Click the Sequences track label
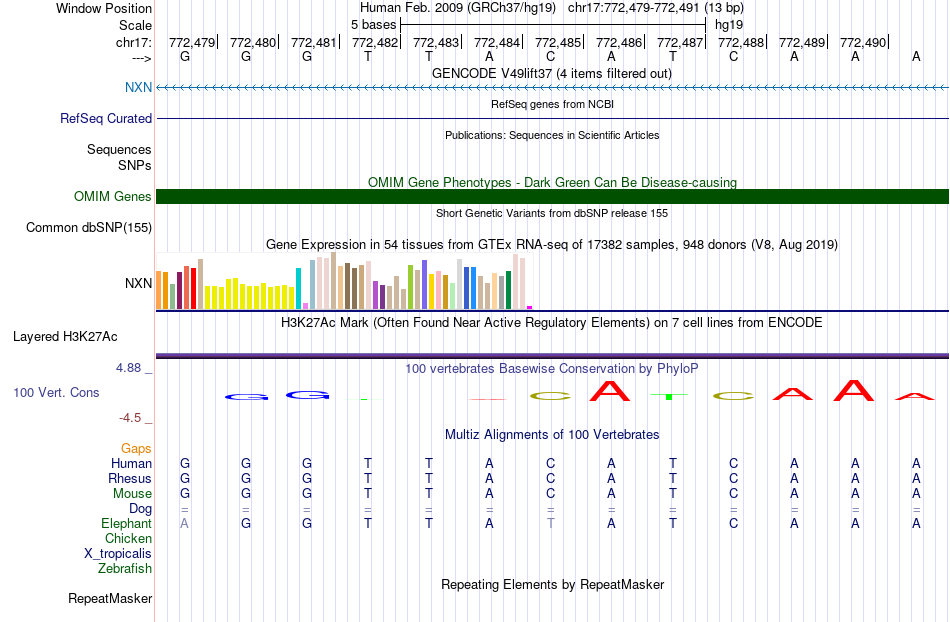This screenshot has height=622, width=950. pyautogui.click(x=119, y=149)
